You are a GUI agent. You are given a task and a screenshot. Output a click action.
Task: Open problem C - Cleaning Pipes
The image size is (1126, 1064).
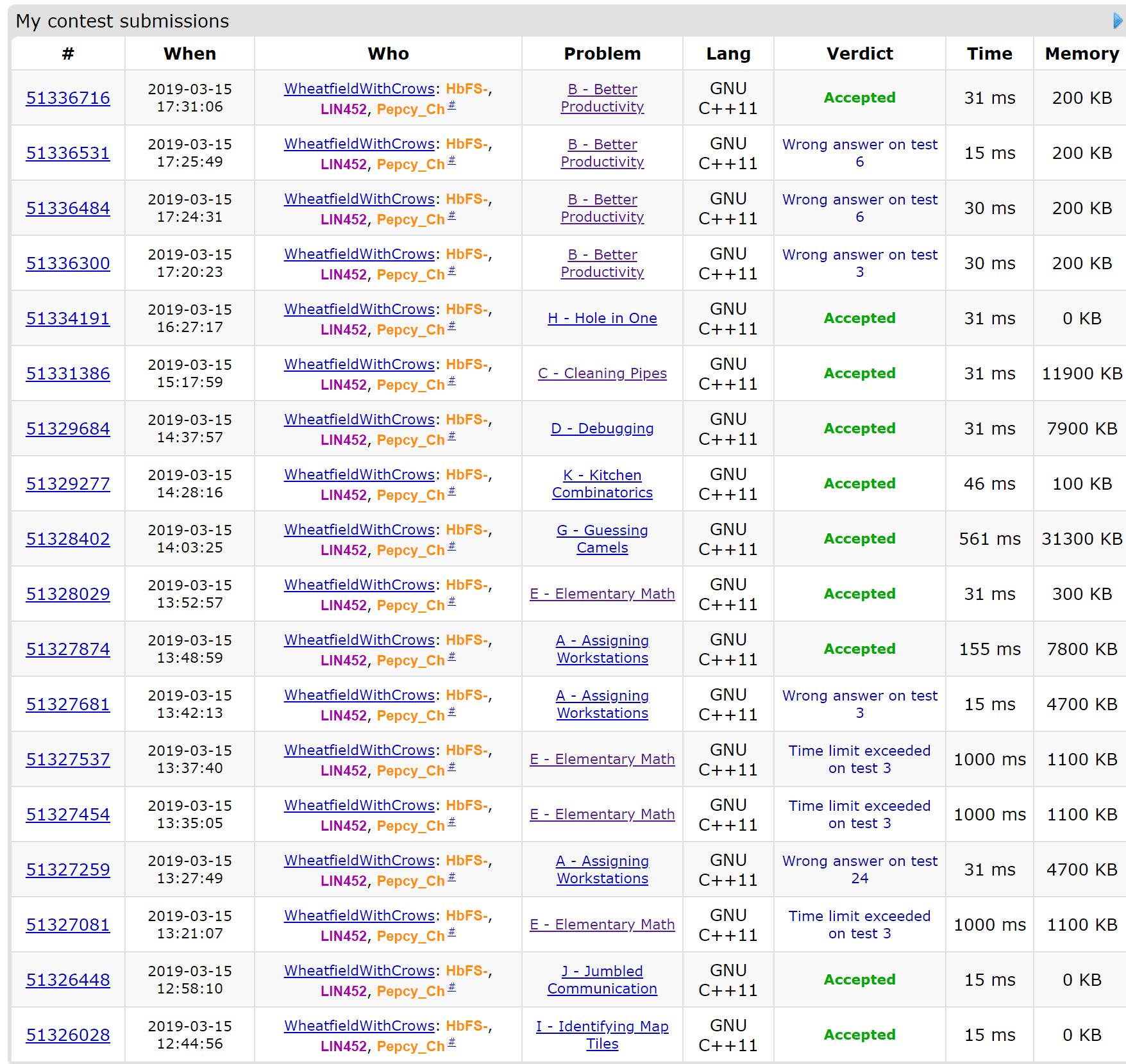click(602, 374)
